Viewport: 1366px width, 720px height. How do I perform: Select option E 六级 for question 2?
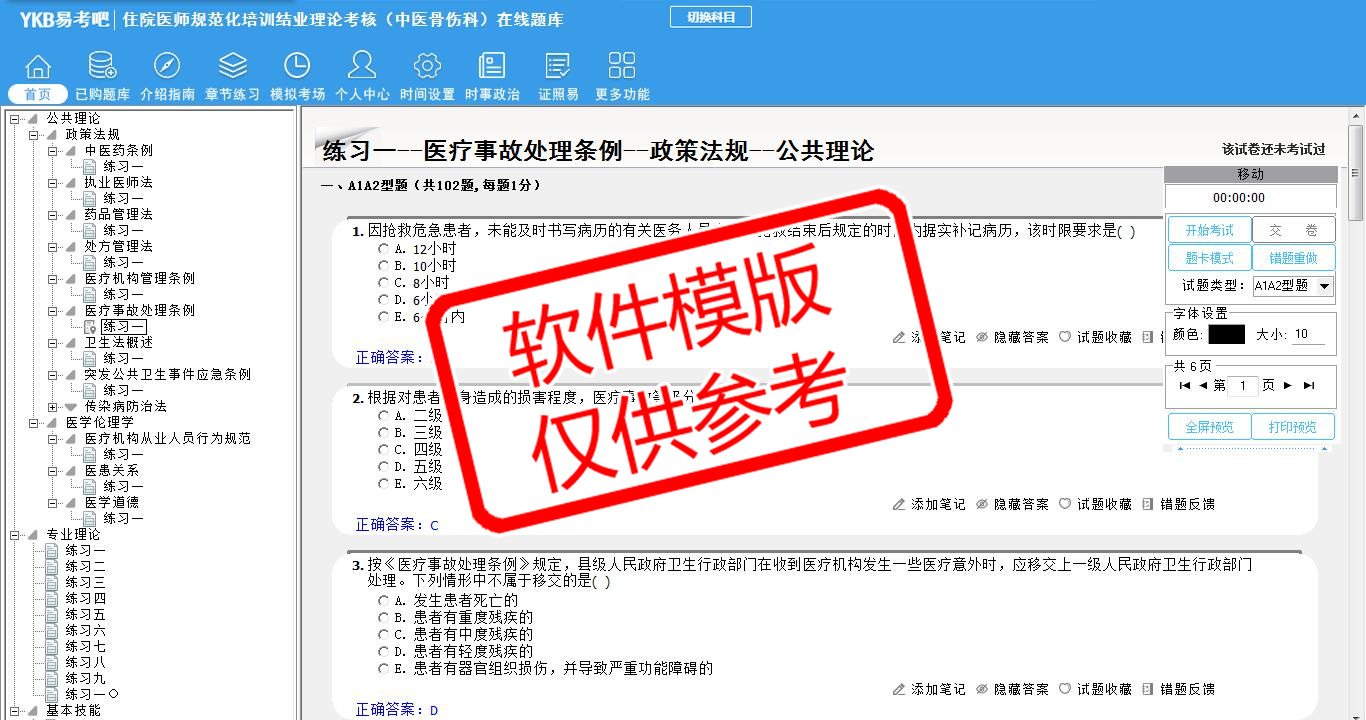tap(384, 484)
